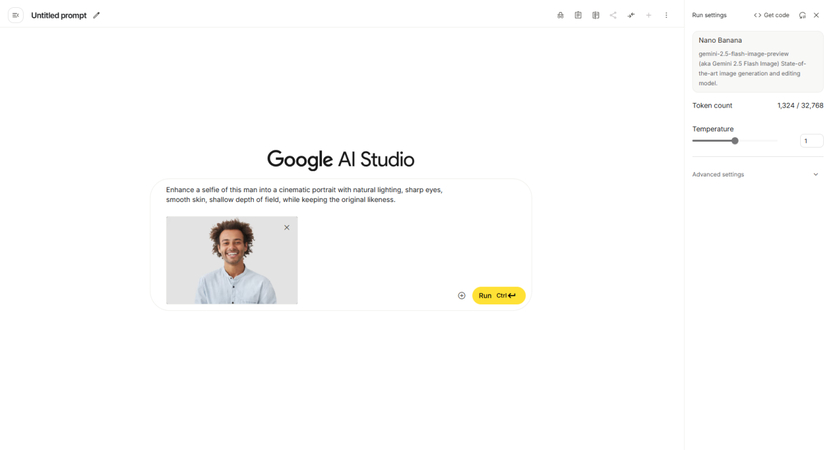Viewport: 831px width, 450px height.
Task: Click the incognito temporary chat icon
Action: pyautogui.click(x=560, y=15)
